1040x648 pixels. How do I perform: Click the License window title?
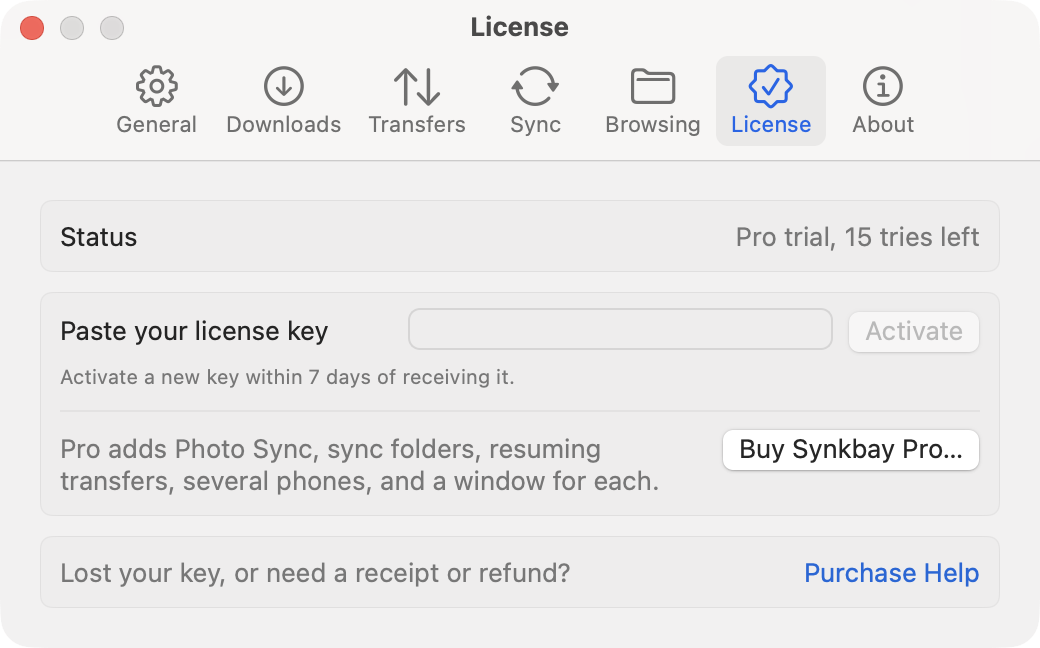point(519,27)
